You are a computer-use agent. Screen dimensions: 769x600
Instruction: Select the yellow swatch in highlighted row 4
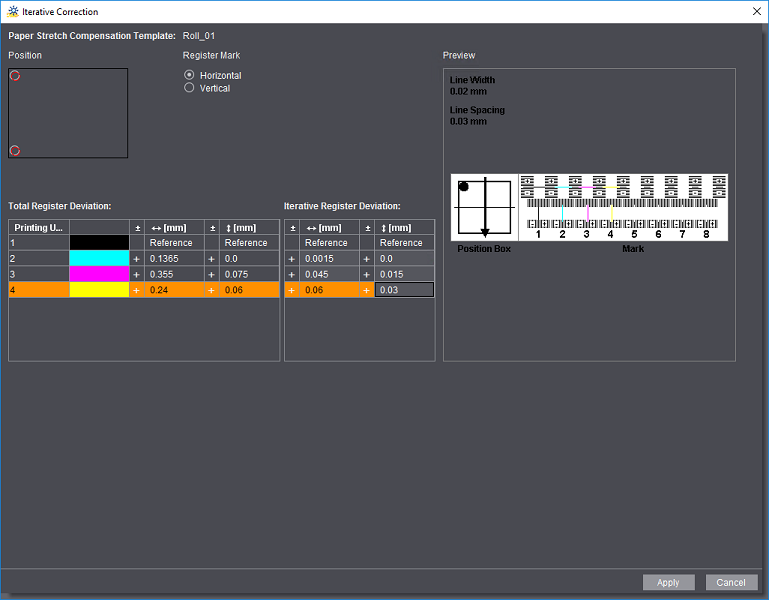[99, 290]
